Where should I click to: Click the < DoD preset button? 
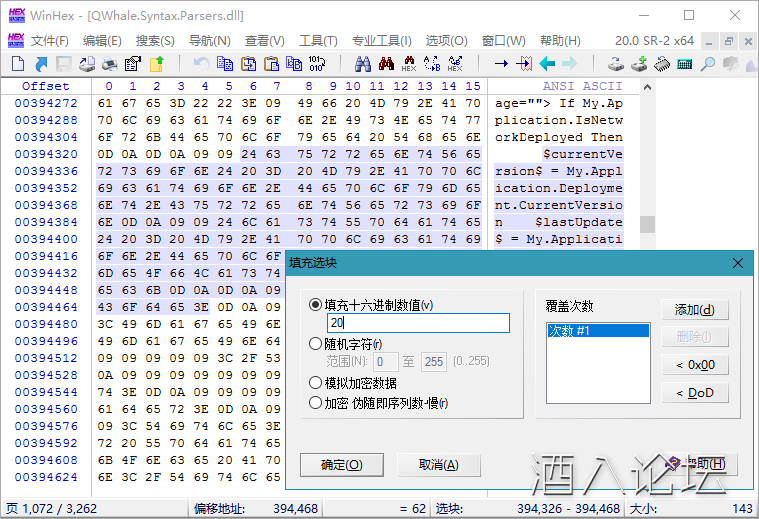(694, 393)
